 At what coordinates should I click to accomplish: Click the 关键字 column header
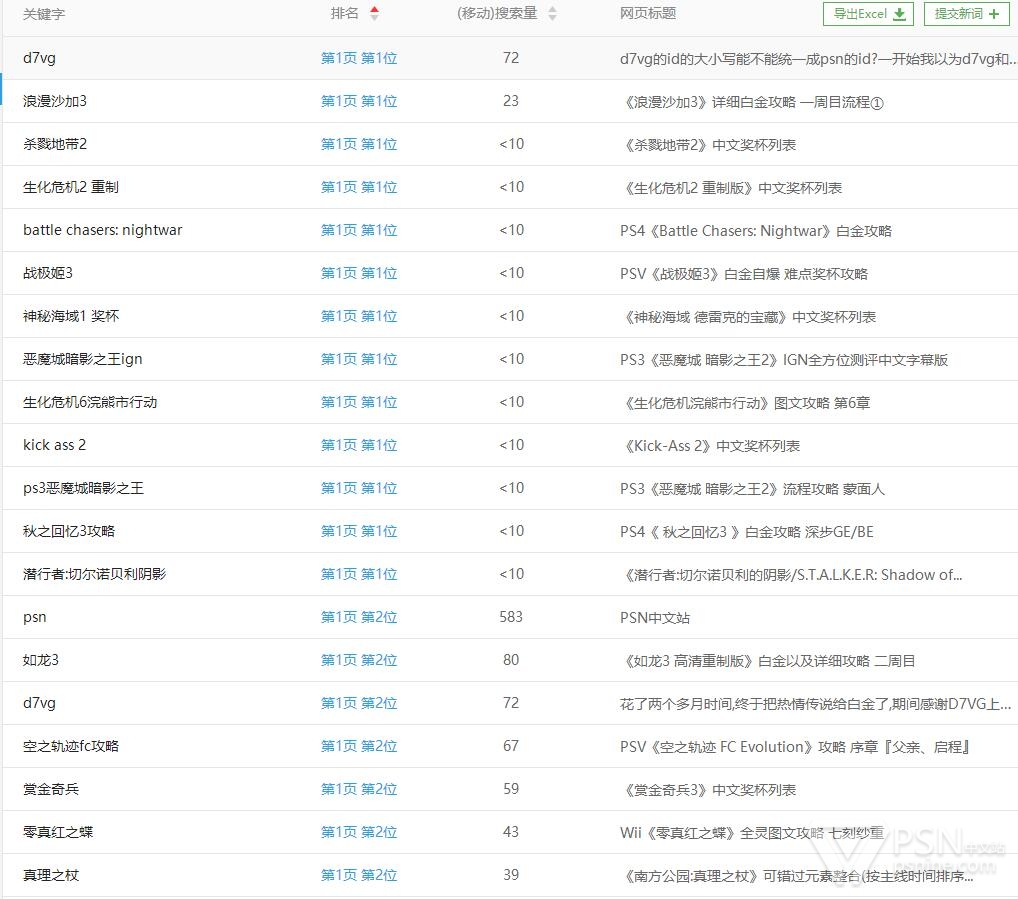pos(44,14)
